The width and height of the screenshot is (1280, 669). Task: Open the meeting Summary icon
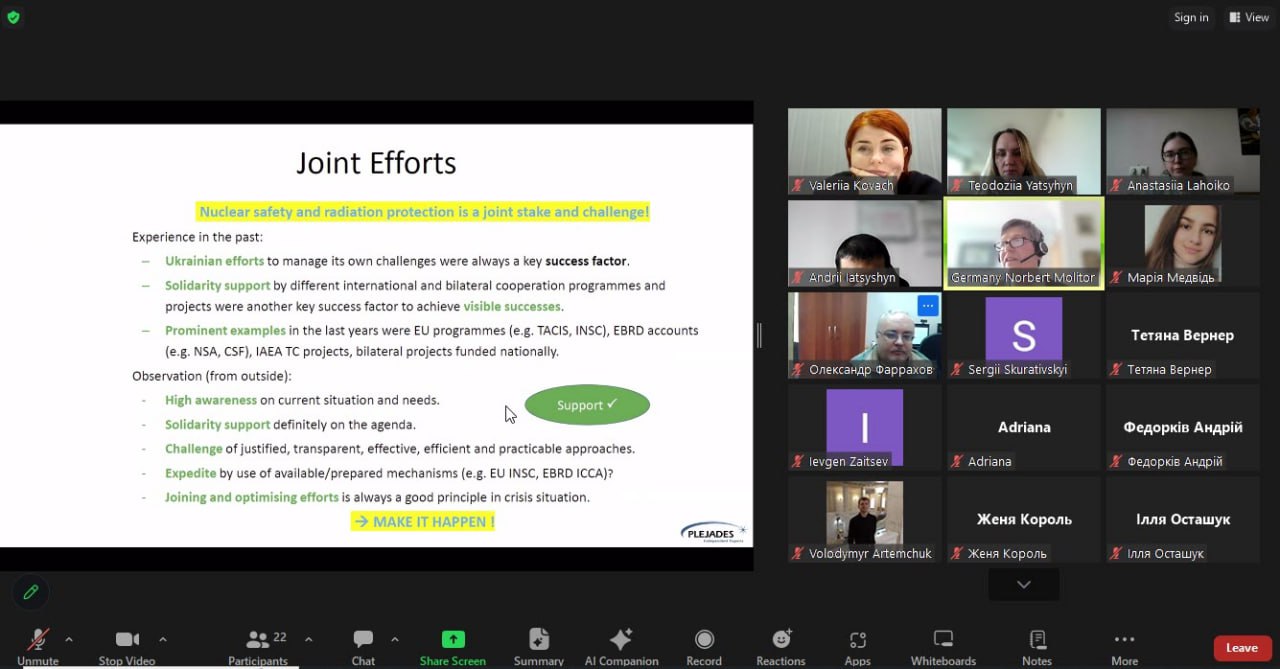539,640
